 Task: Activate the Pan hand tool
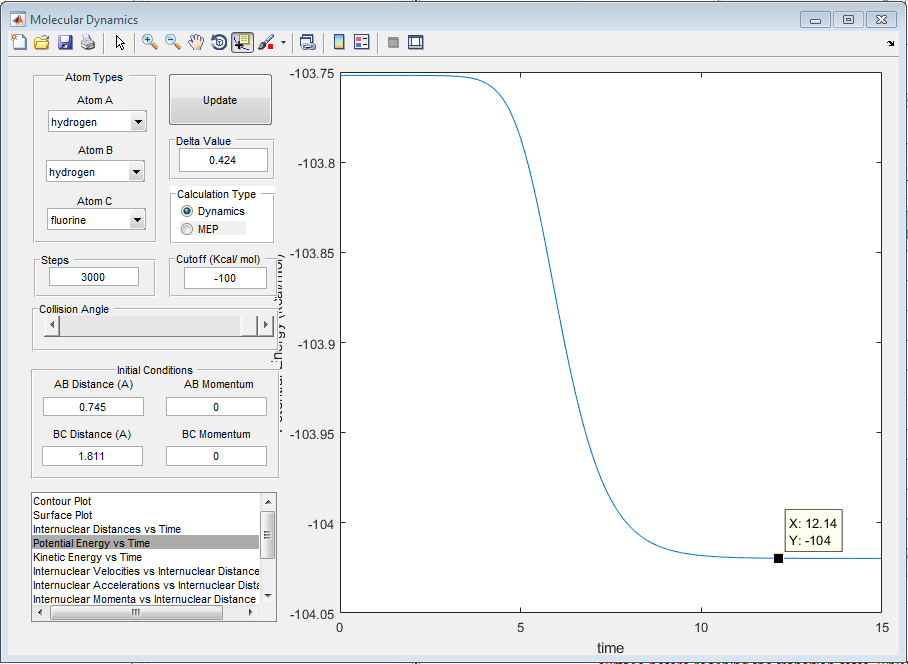196,42
